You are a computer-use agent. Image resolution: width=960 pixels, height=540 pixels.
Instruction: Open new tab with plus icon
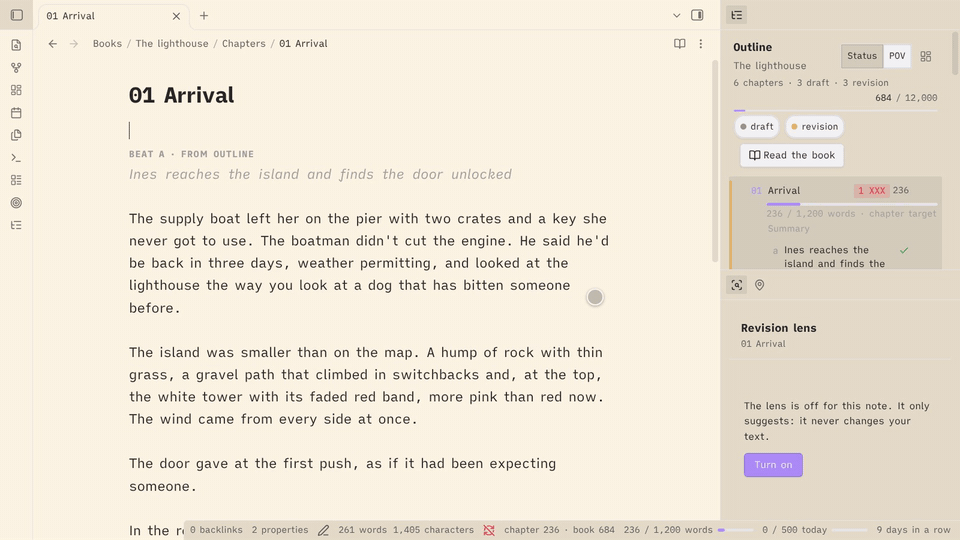(x=204, y=16)
